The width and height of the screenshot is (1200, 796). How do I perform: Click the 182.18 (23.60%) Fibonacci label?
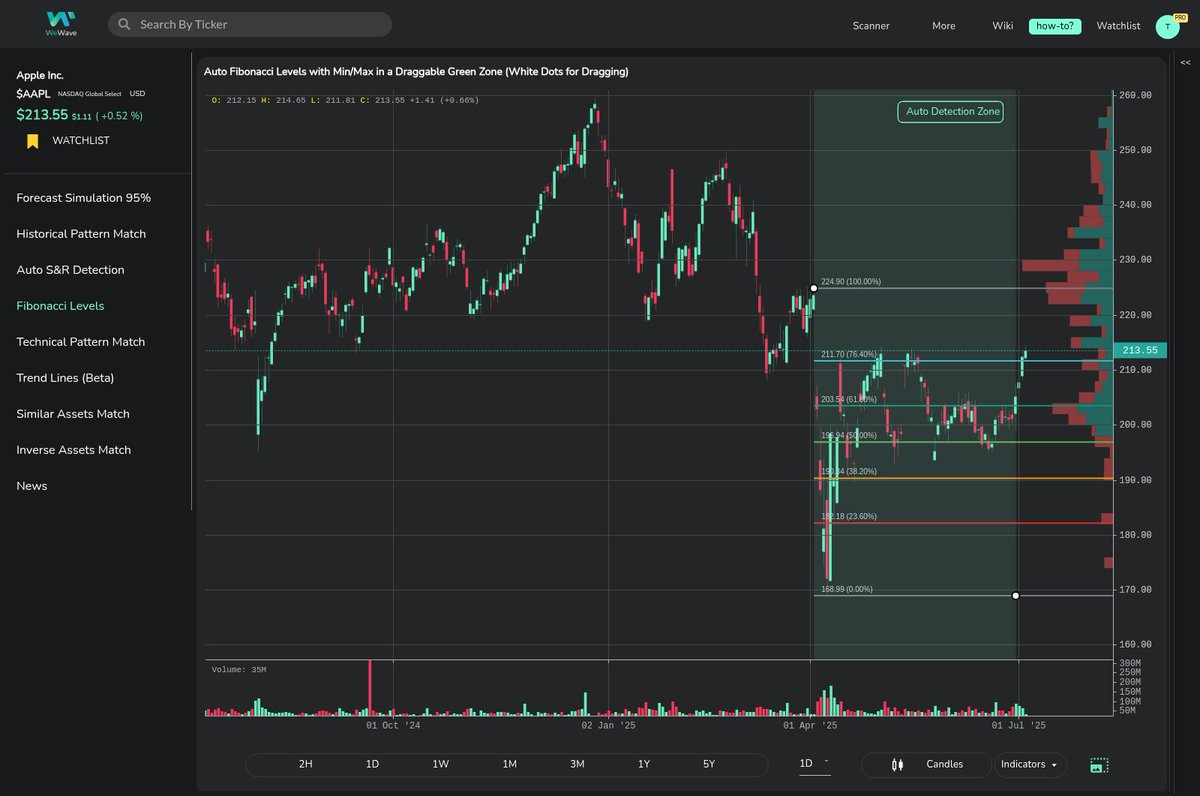coord(849,516)
